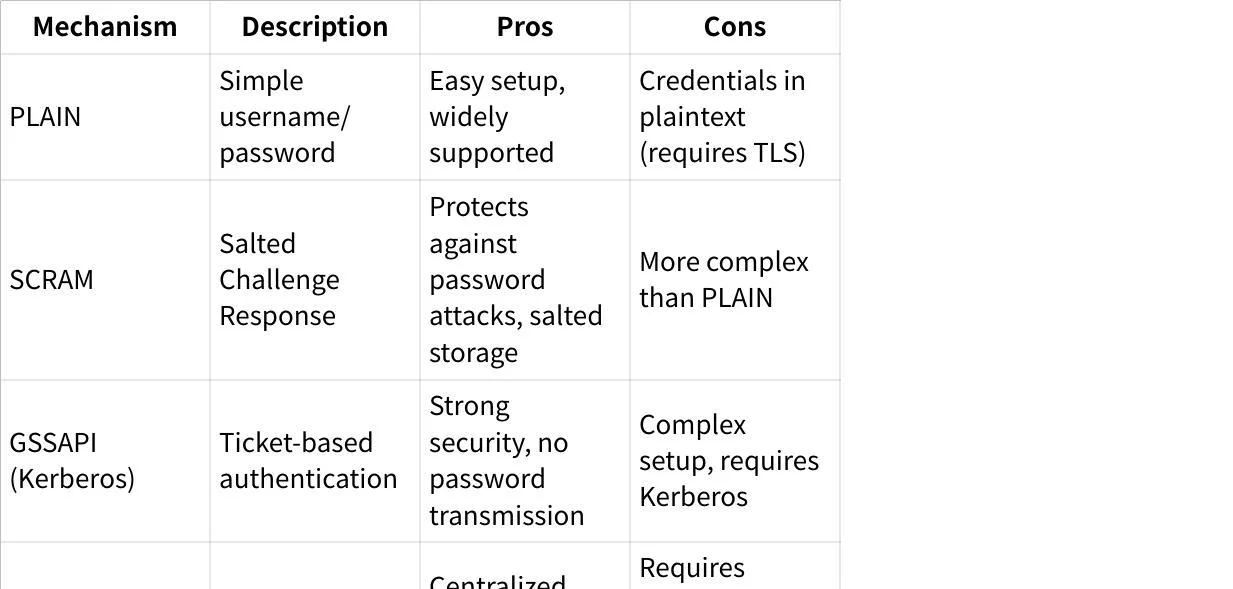The image size is (1233, 589).
Task: Click the 'Simple username/password' description cell
Action: point(285,117)
